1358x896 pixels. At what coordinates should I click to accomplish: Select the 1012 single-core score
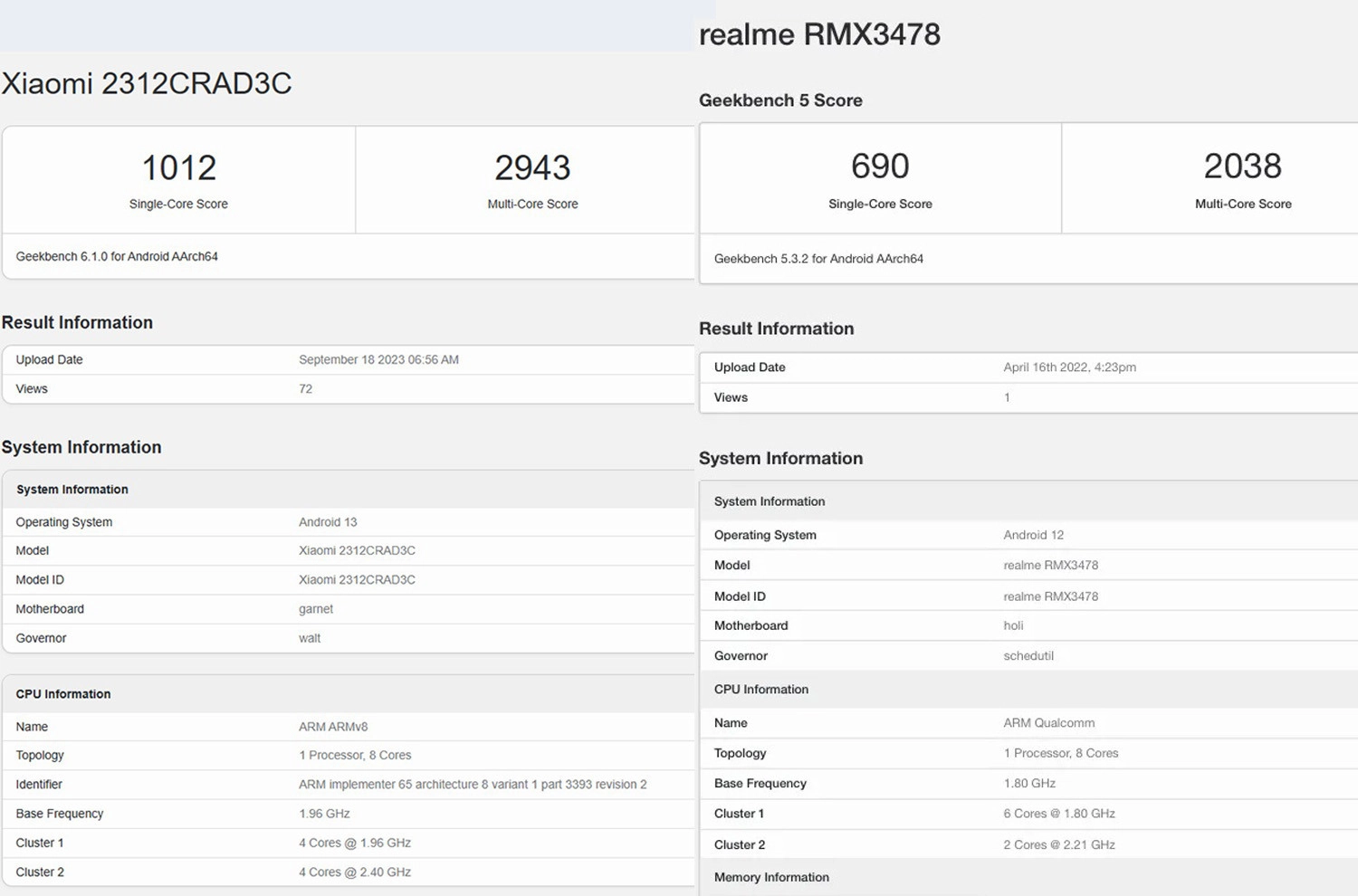[x=178, y=167]
